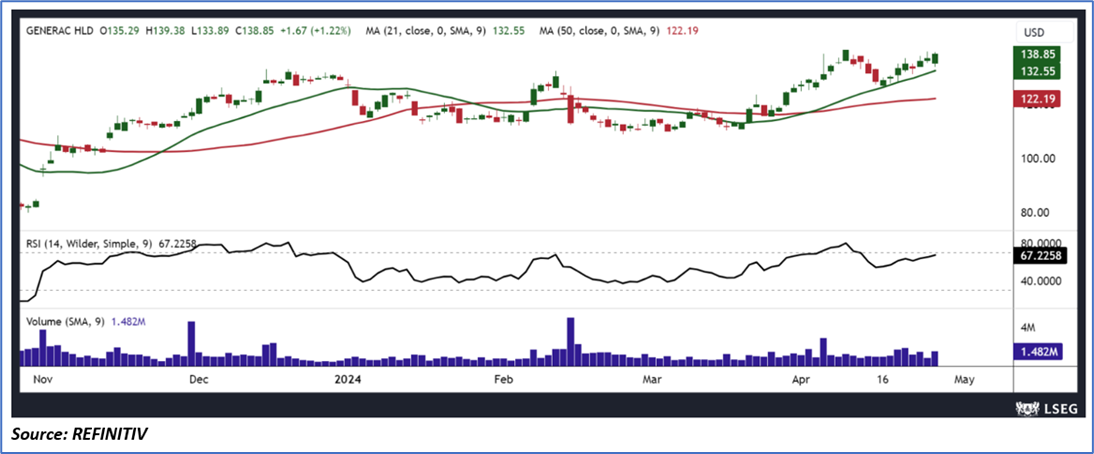Click the Feb date axis label
Screen dimensions: 1094x454
[x=502, y=380]
